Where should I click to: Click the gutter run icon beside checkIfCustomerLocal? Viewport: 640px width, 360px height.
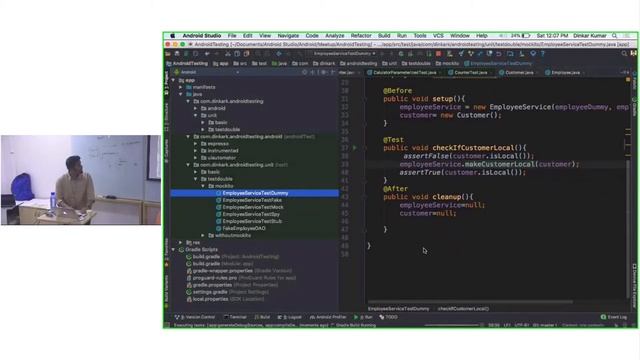tap(354, 148)
